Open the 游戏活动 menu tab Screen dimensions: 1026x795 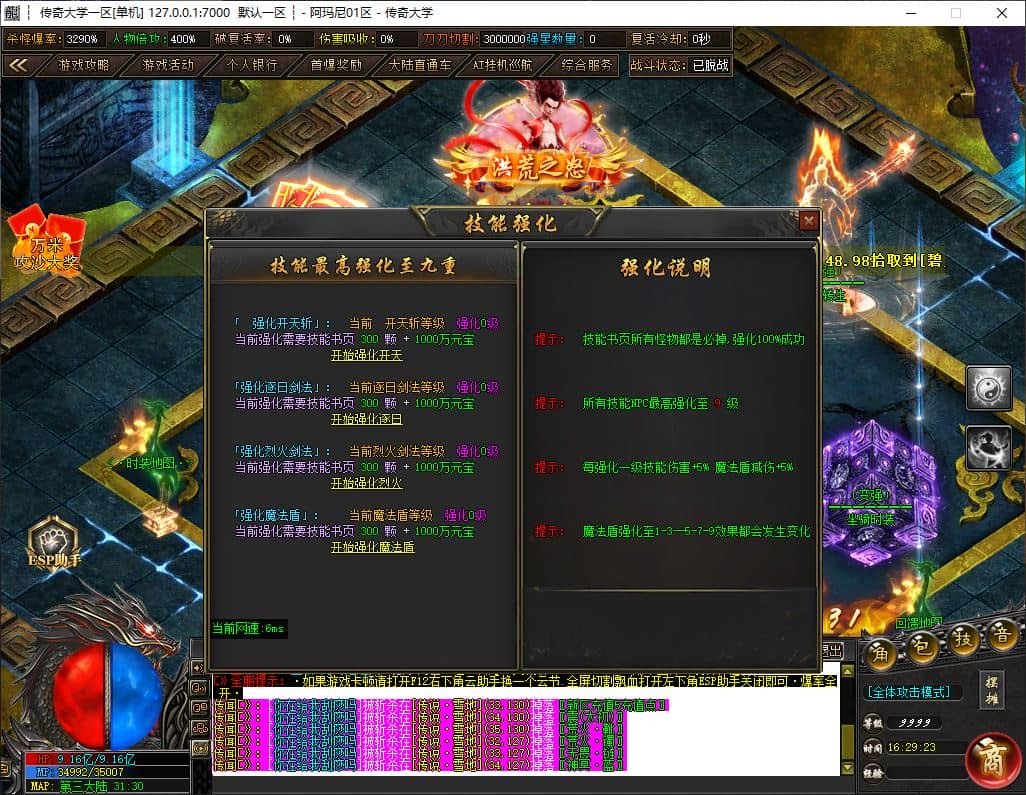click(x=168, y=65)
